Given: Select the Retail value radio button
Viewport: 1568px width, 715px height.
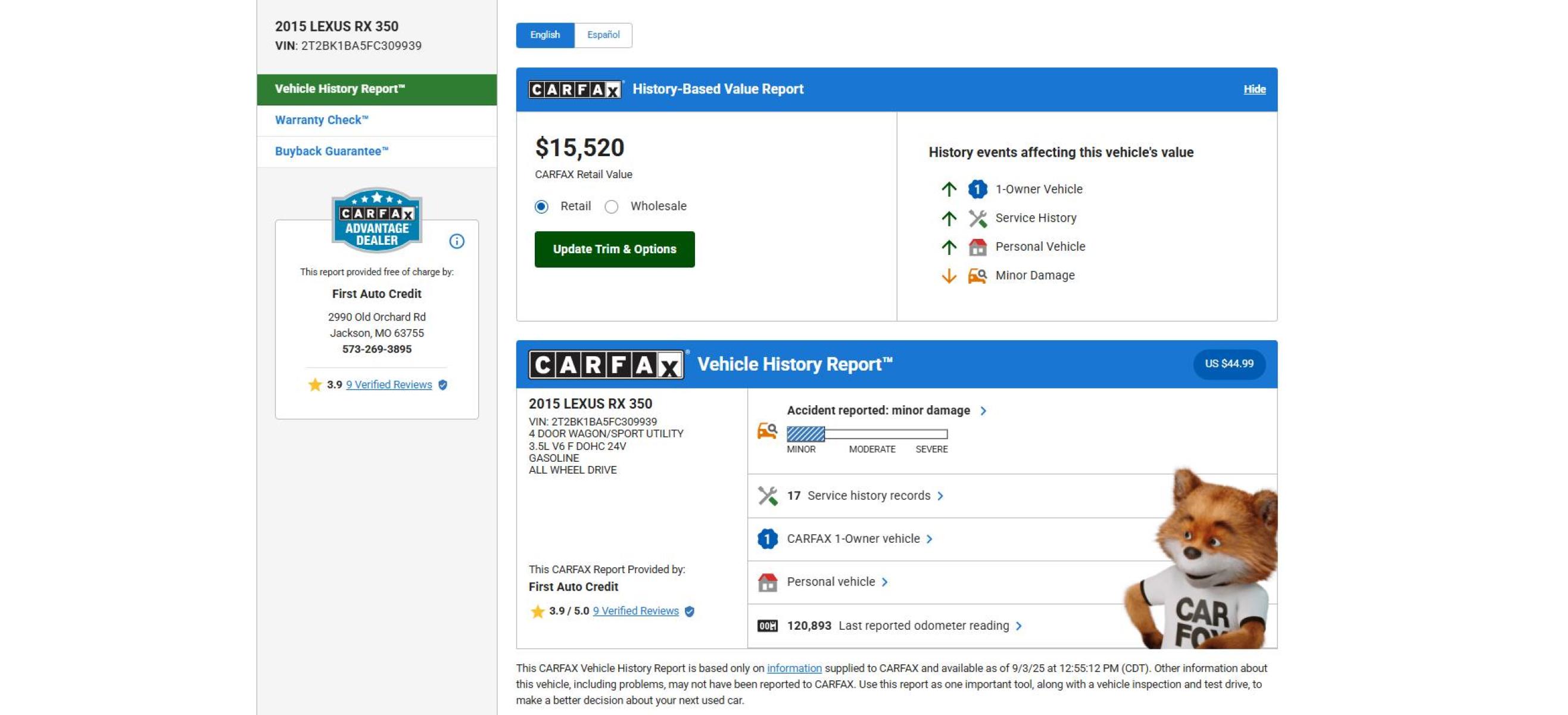Looking at the screenshot, I should tap(541, 207).
